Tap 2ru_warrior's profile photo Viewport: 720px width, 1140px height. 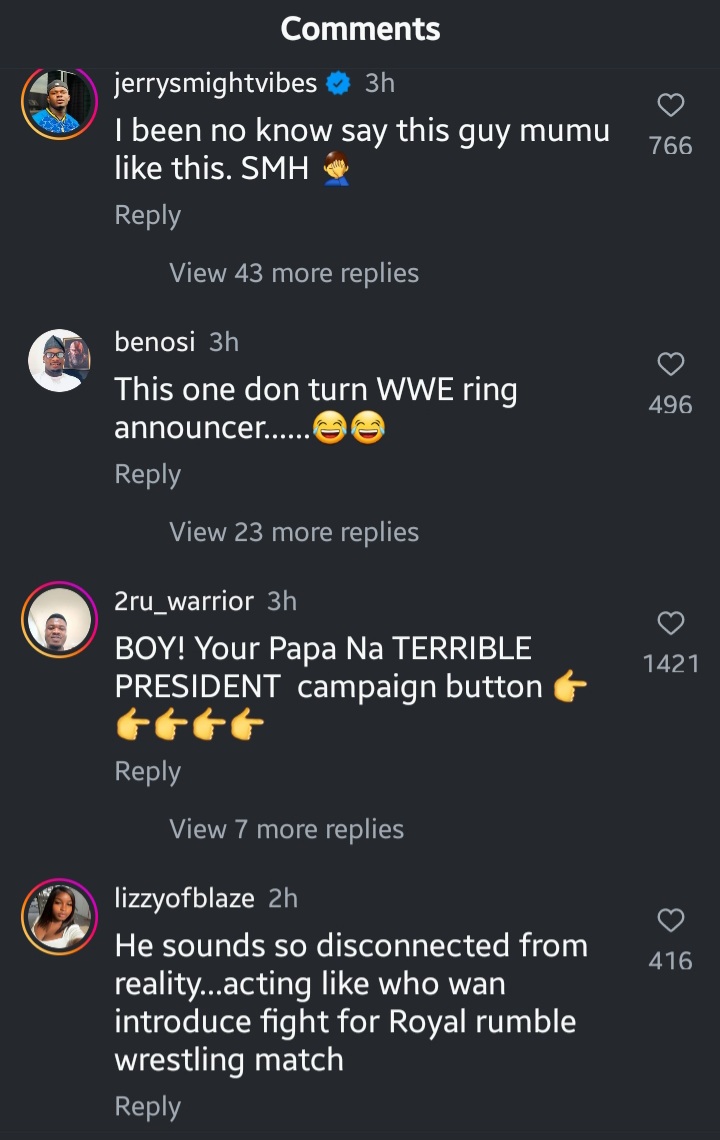coord(59,620)
